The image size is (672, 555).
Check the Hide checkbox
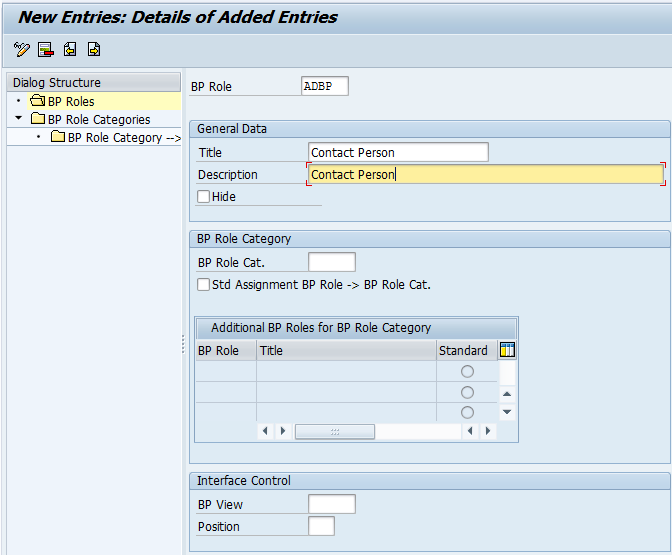(203, 196)
